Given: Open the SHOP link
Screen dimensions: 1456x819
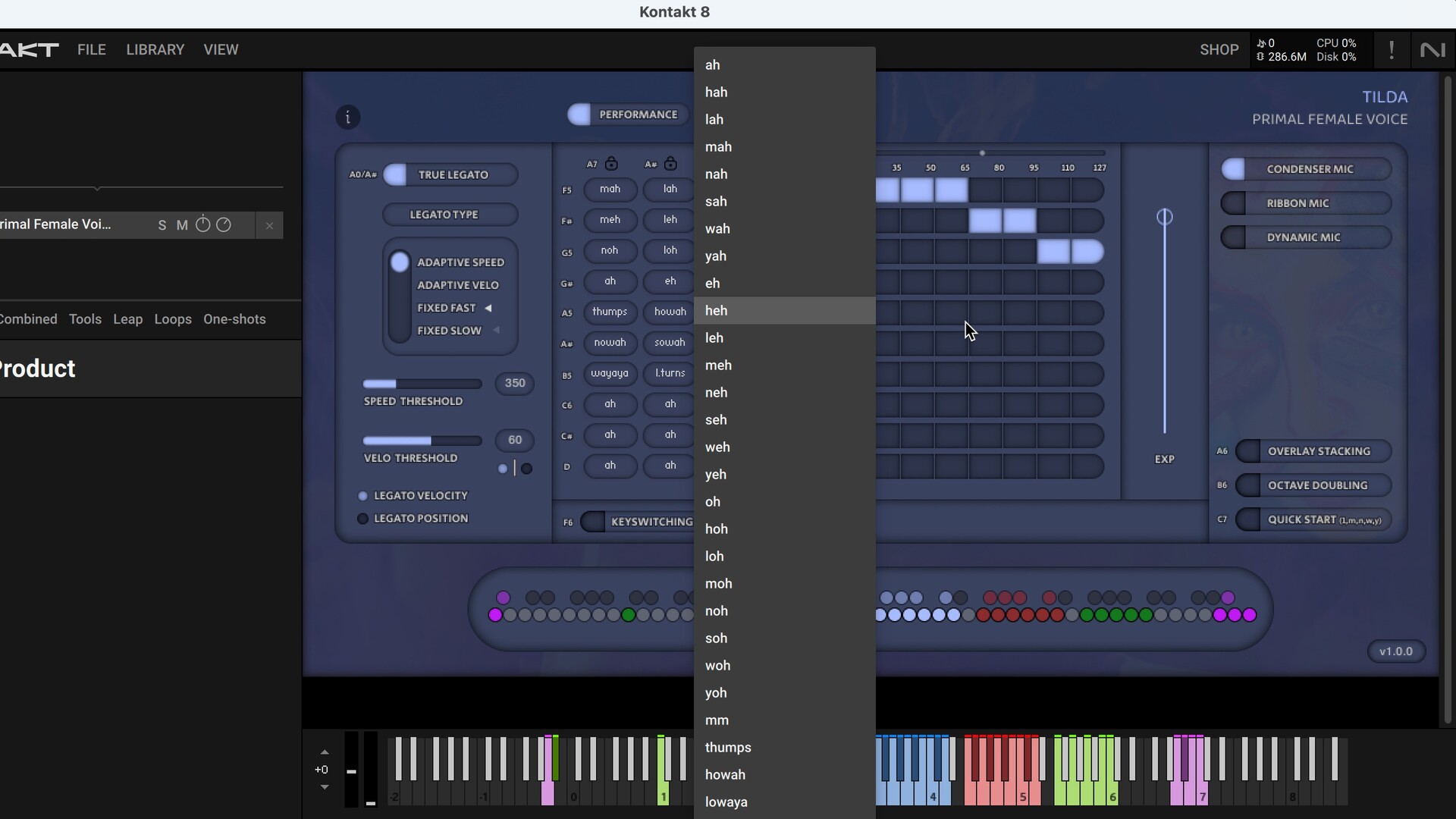Looking at the screenshot, I should coord(1219,50).
